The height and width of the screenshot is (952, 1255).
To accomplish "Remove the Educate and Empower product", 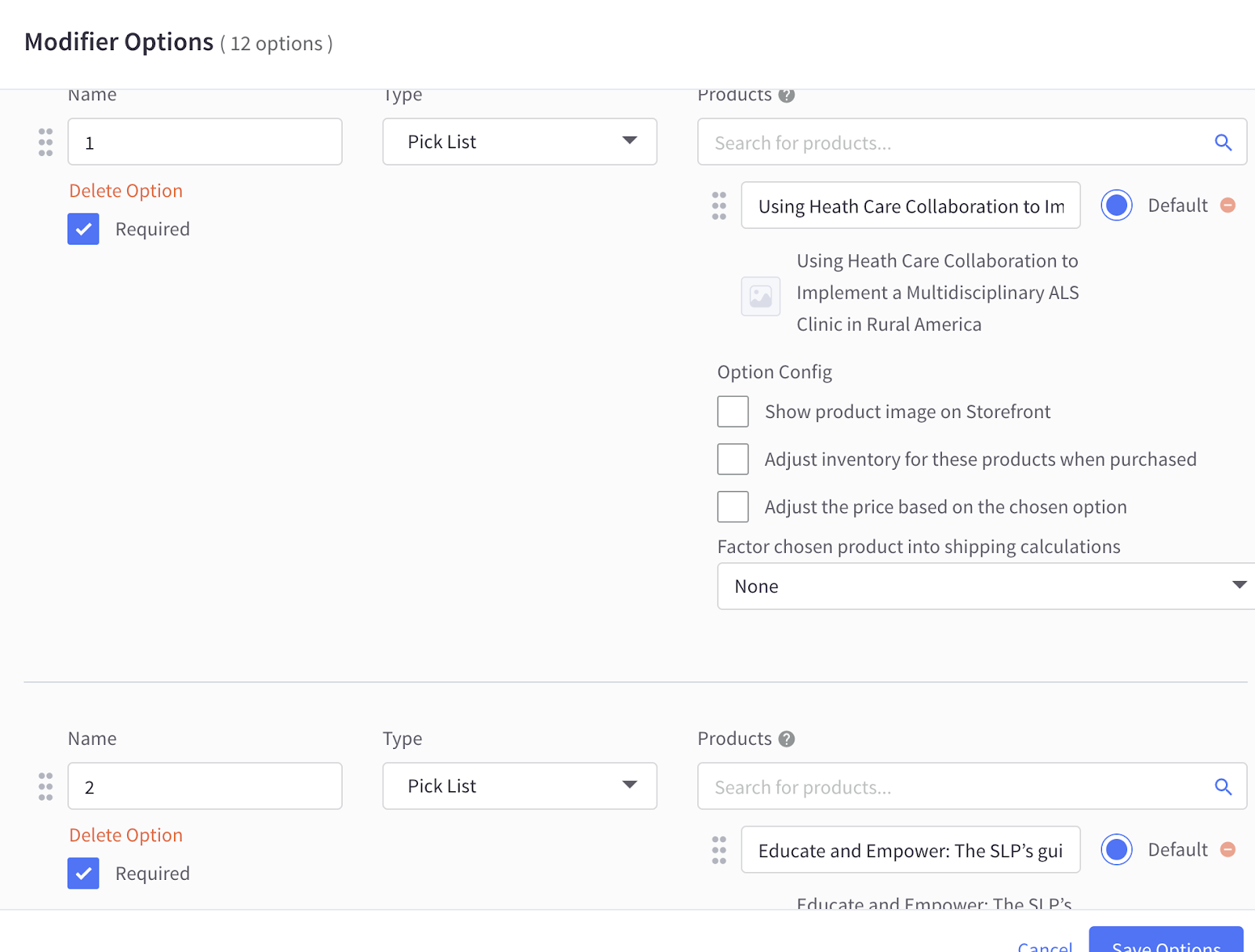I will coord(1228,850).
